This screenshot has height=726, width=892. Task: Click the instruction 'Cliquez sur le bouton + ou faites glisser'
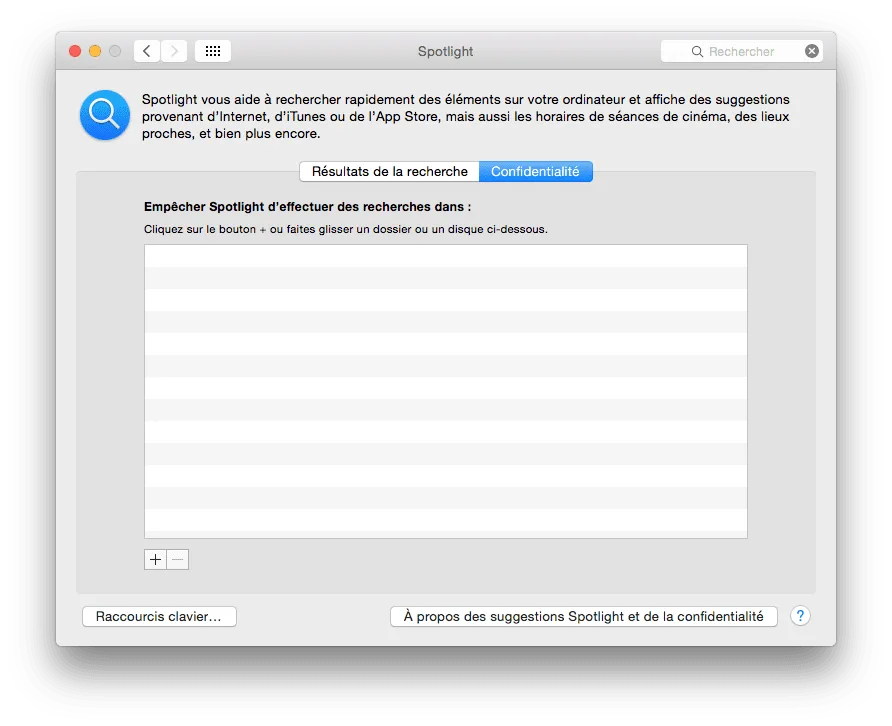(345, 229)
